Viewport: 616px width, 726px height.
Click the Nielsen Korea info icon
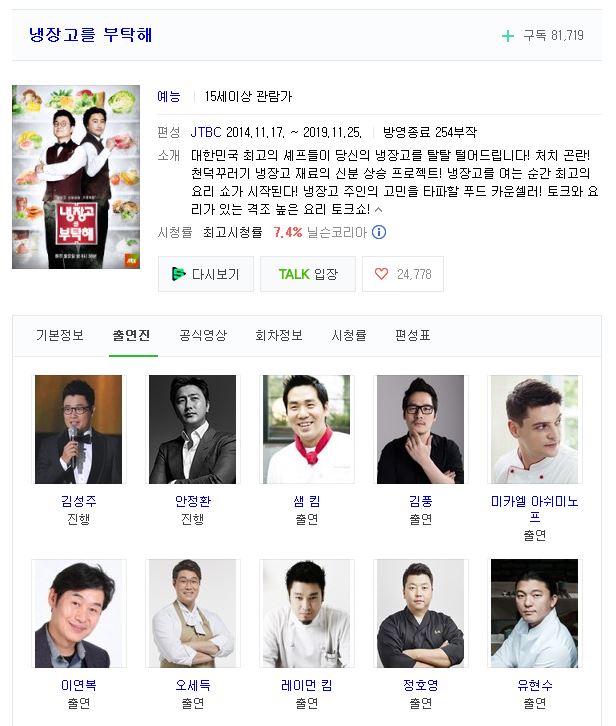(x=379, y=232)
